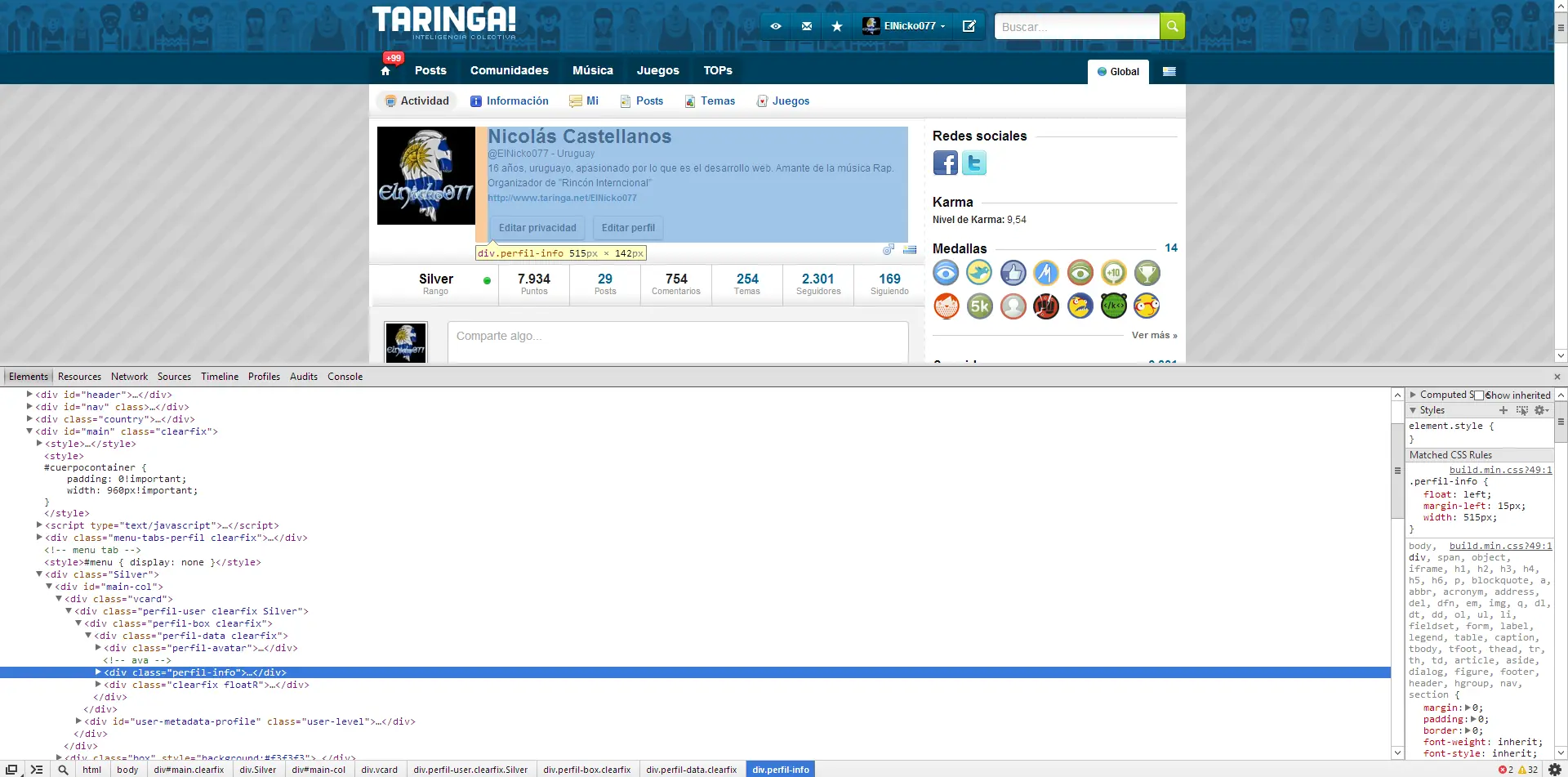Expand the div id="nav" node

pyautogui.click(x=29, y=407)
